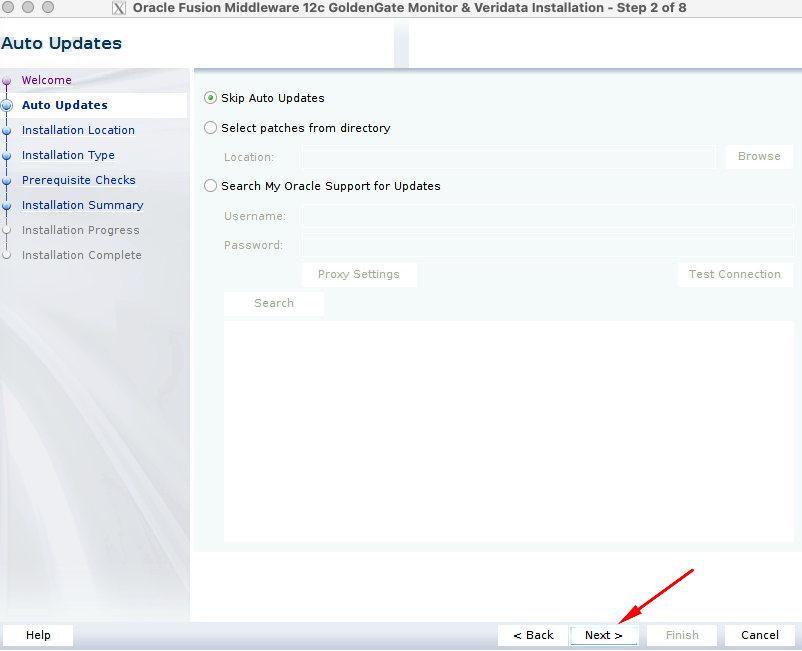The width and height of the screenshot is (802, 651).
Task: Click the Username label text
Action: [x=255, y=216]
